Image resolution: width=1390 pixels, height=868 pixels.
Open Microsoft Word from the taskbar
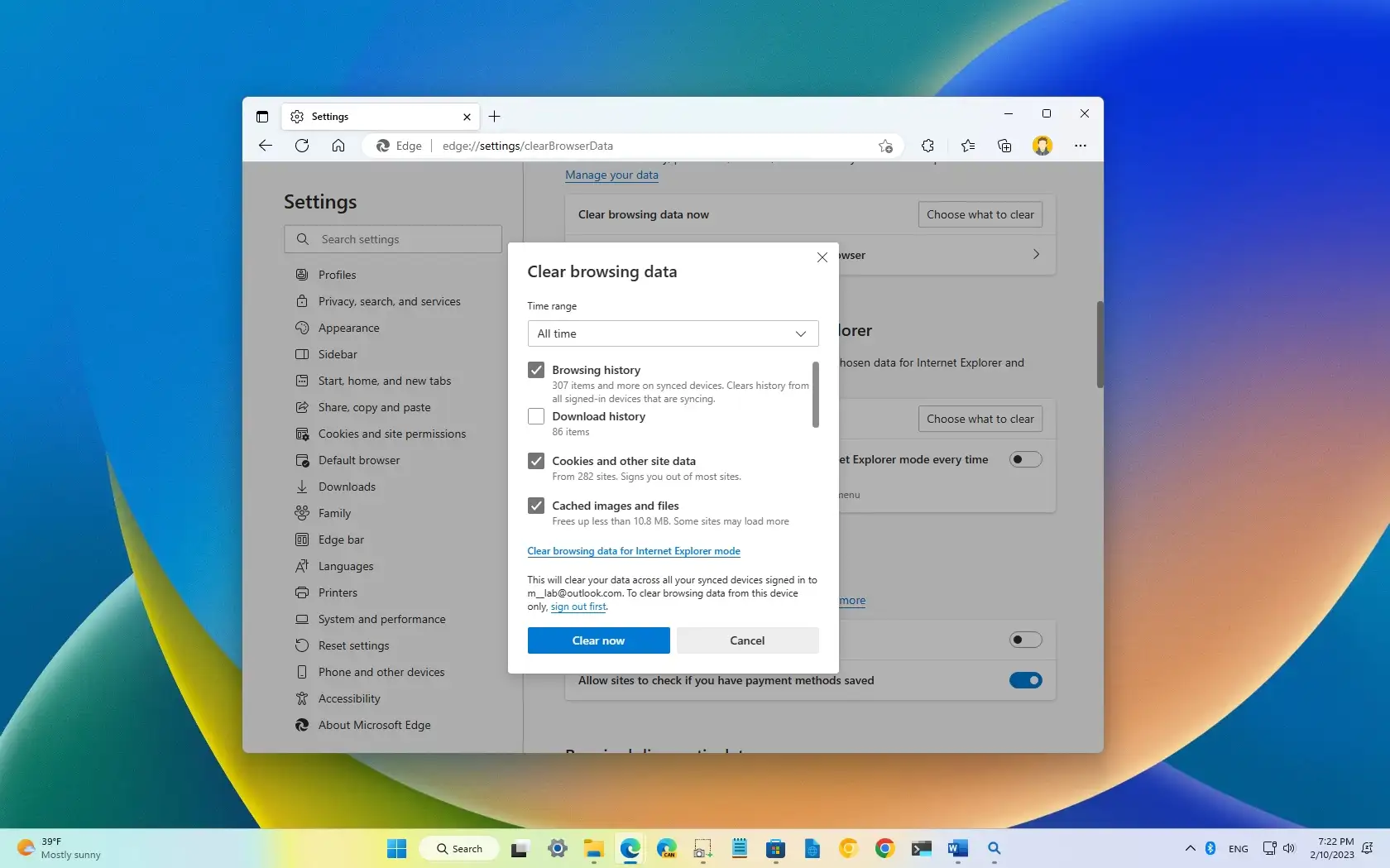tap(958, 848)
